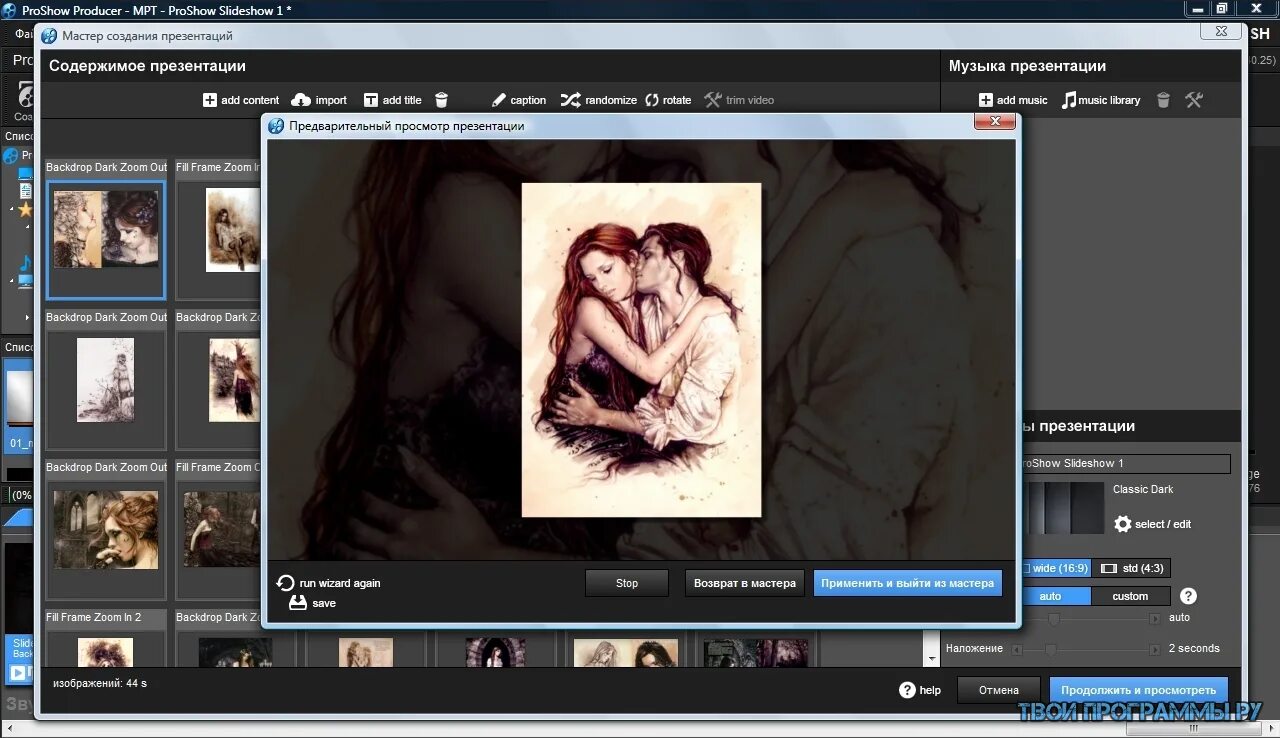The height and width of the screenshot is (738, 1280).
Task: Select wide (16:9) aspect ratio
Action: pos(1056,568)
